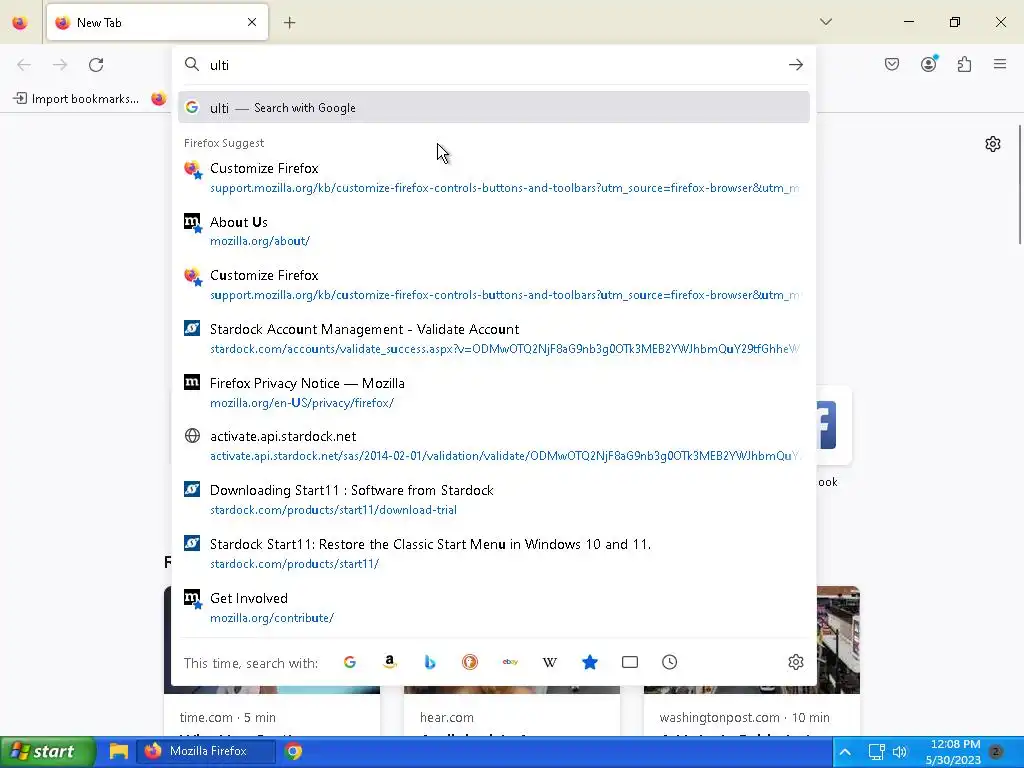Open Downloading Start11 suggestion
Screen dimensions: 1024x768
[494, 500]
